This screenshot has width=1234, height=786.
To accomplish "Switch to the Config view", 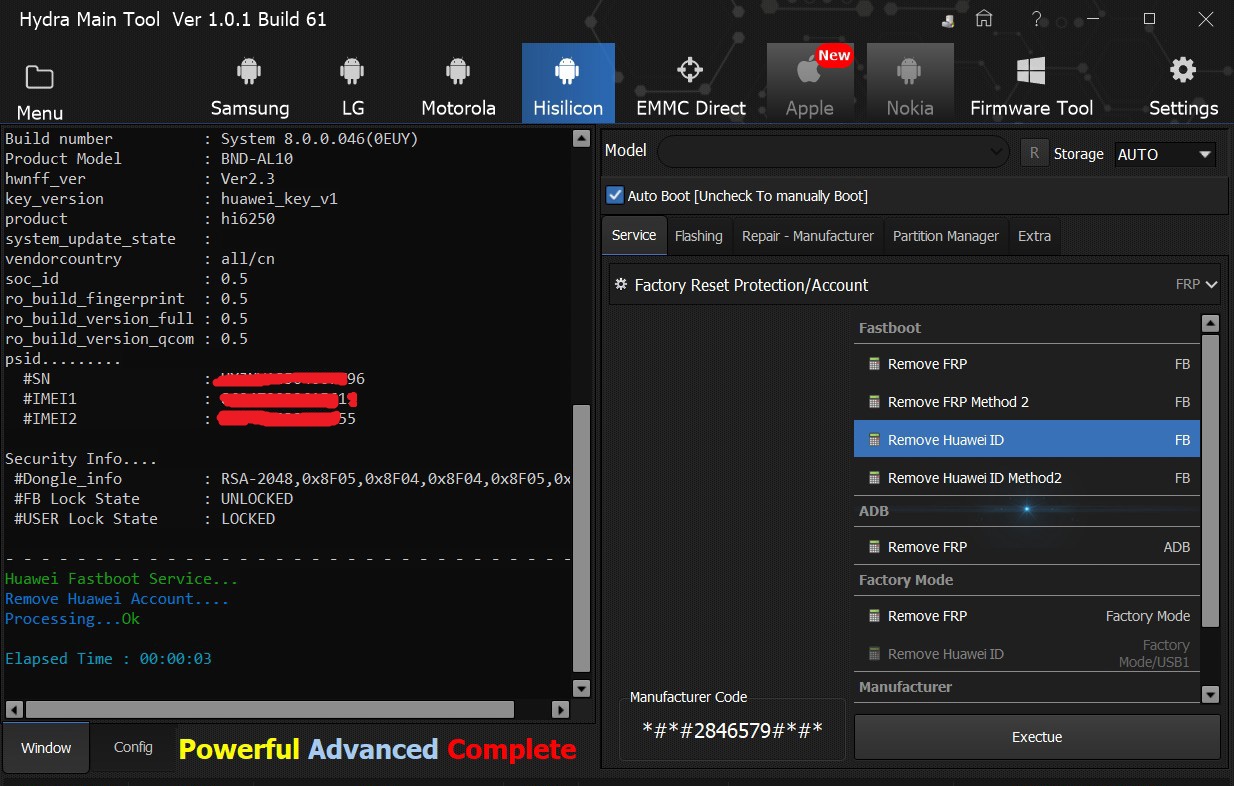I will click(133, 747).
